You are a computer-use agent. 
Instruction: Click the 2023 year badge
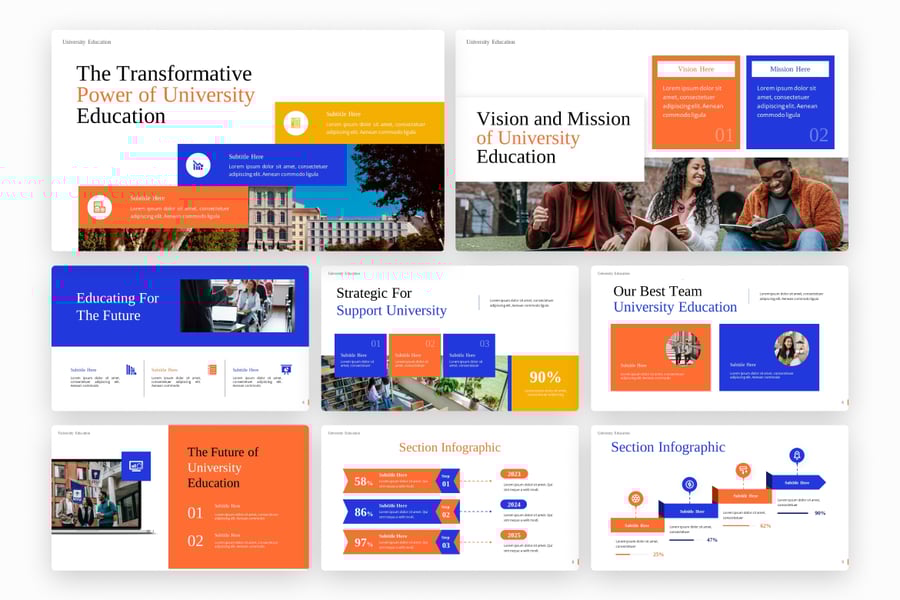pyautogui.click(x=514, y=474)
